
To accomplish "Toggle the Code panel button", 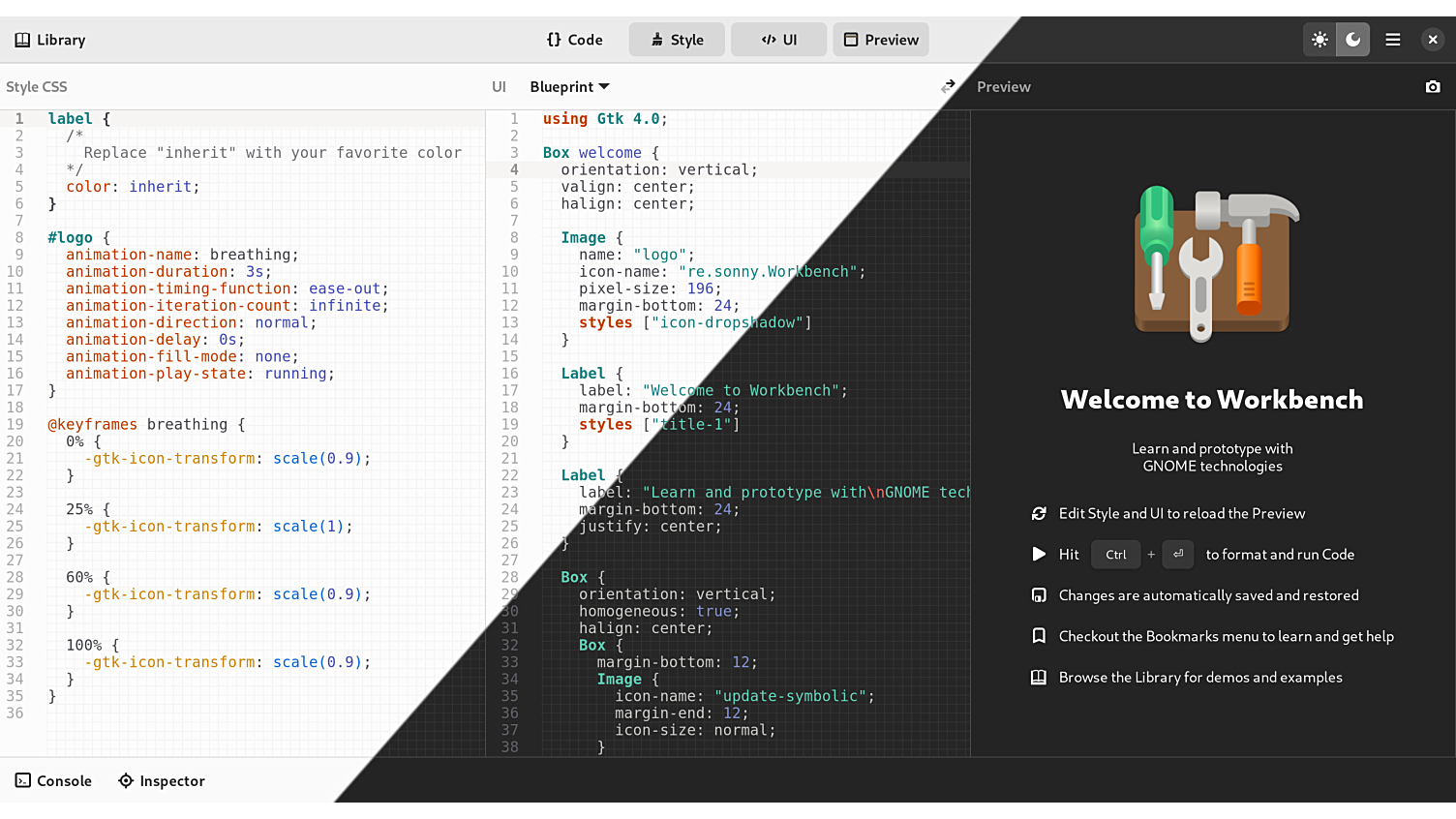I will [x=574, y=40].
